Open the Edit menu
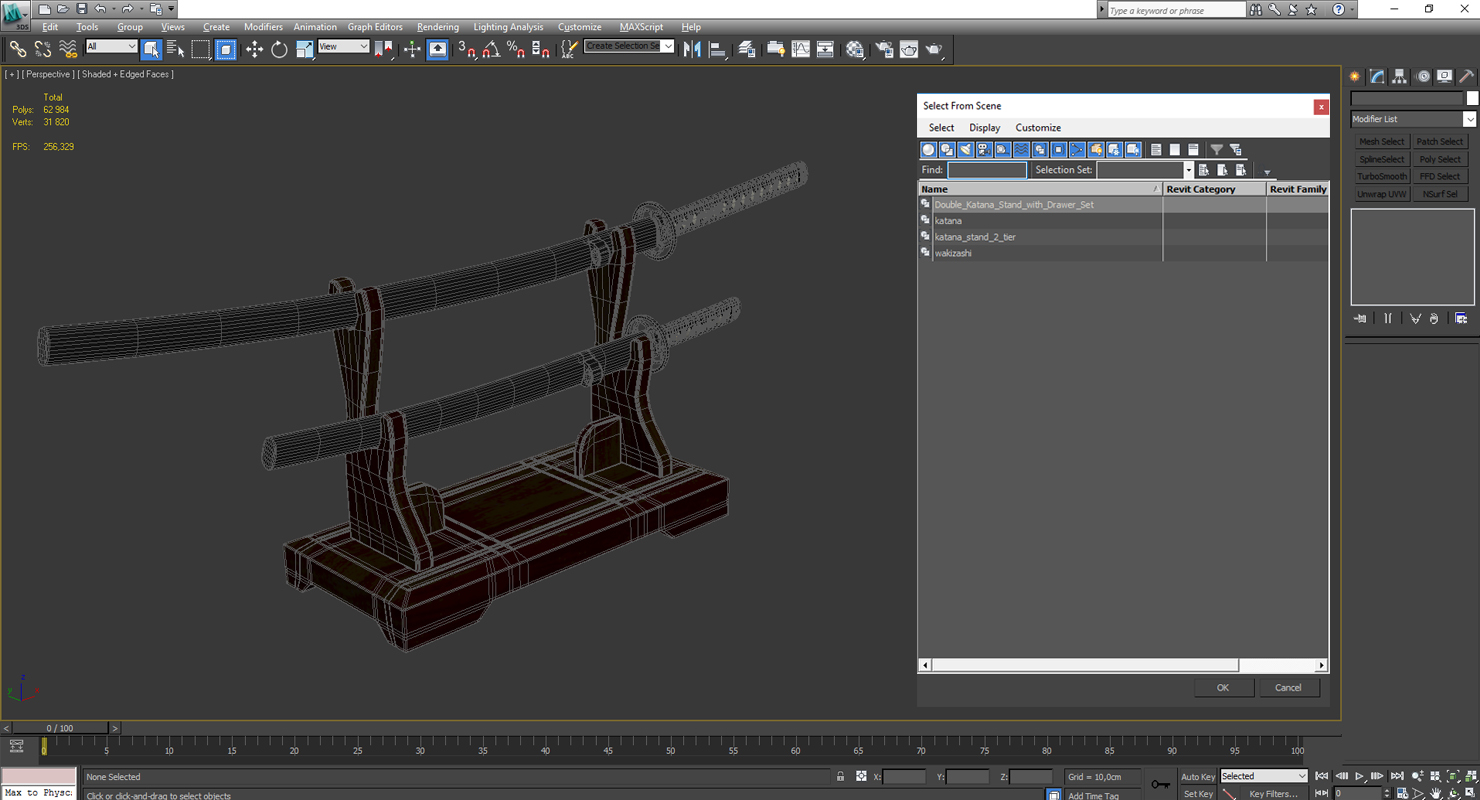Viewport: 1480px width, 800px height. click(50, 27)
